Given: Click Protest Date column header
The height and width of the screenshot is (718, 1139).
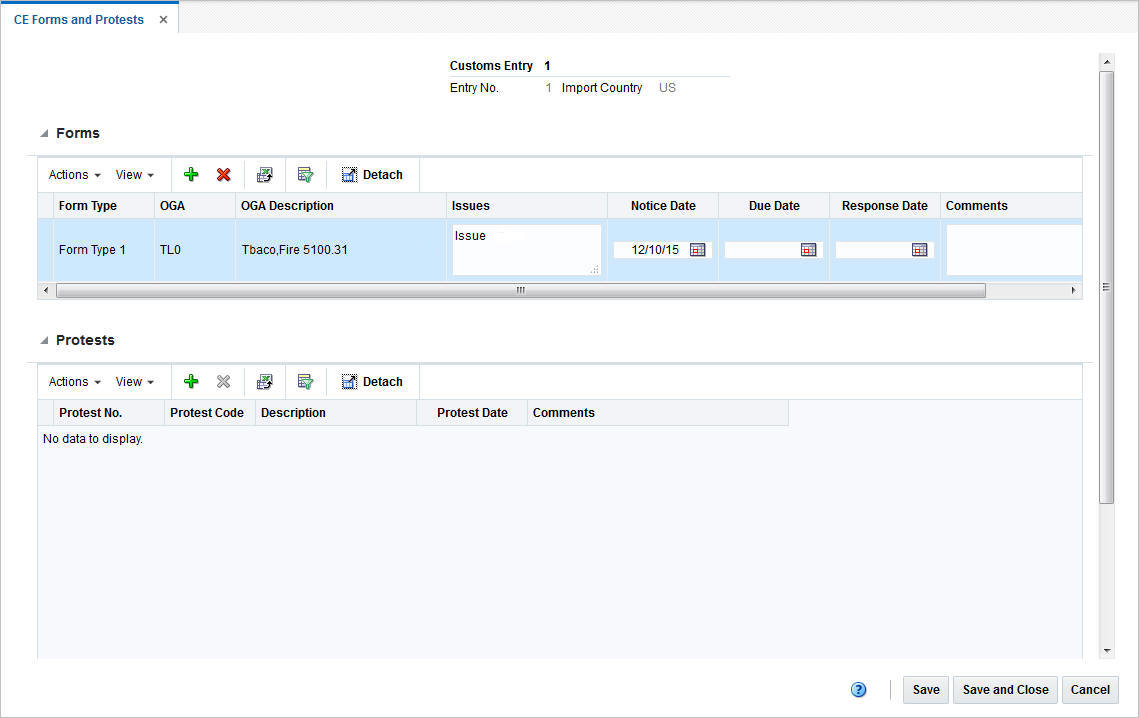Looking at the screenshot, I should tap(472, 413).
